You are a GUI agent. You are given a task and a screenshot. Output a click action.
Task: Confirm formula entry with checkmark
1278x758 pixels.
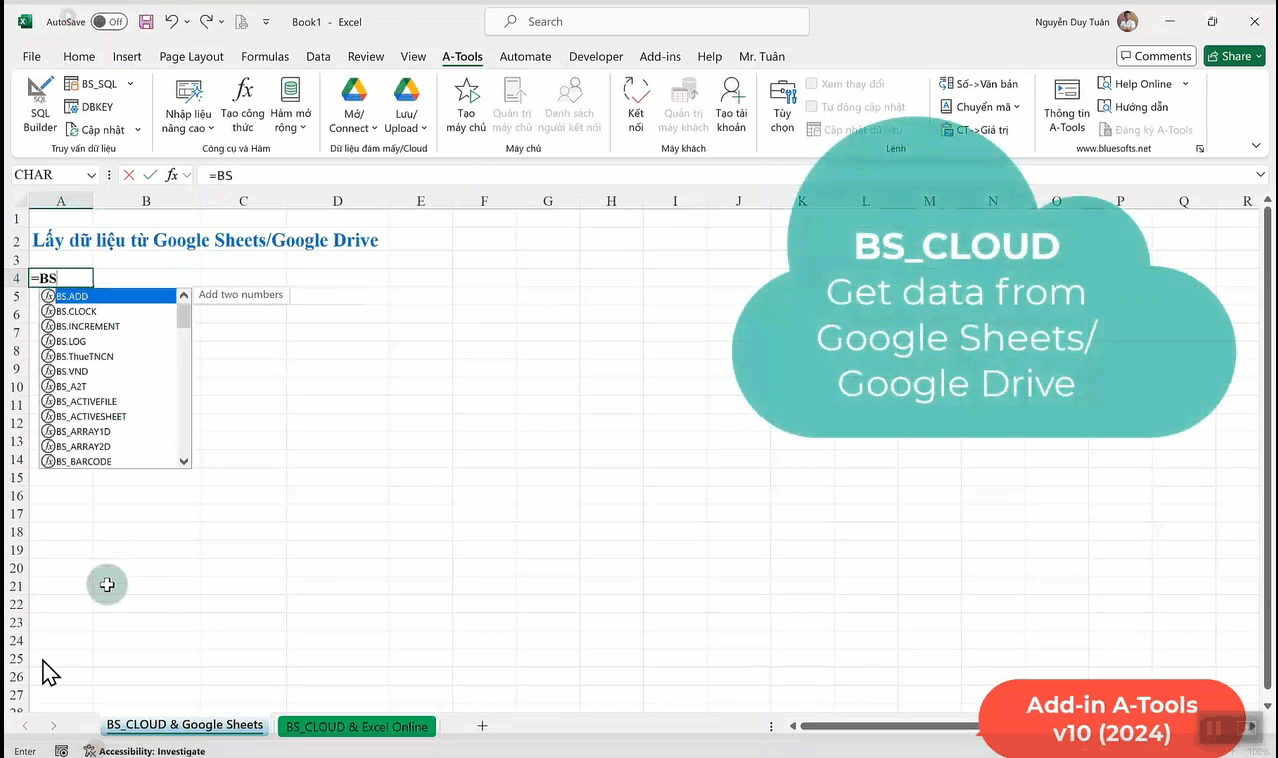click(150, 175)
